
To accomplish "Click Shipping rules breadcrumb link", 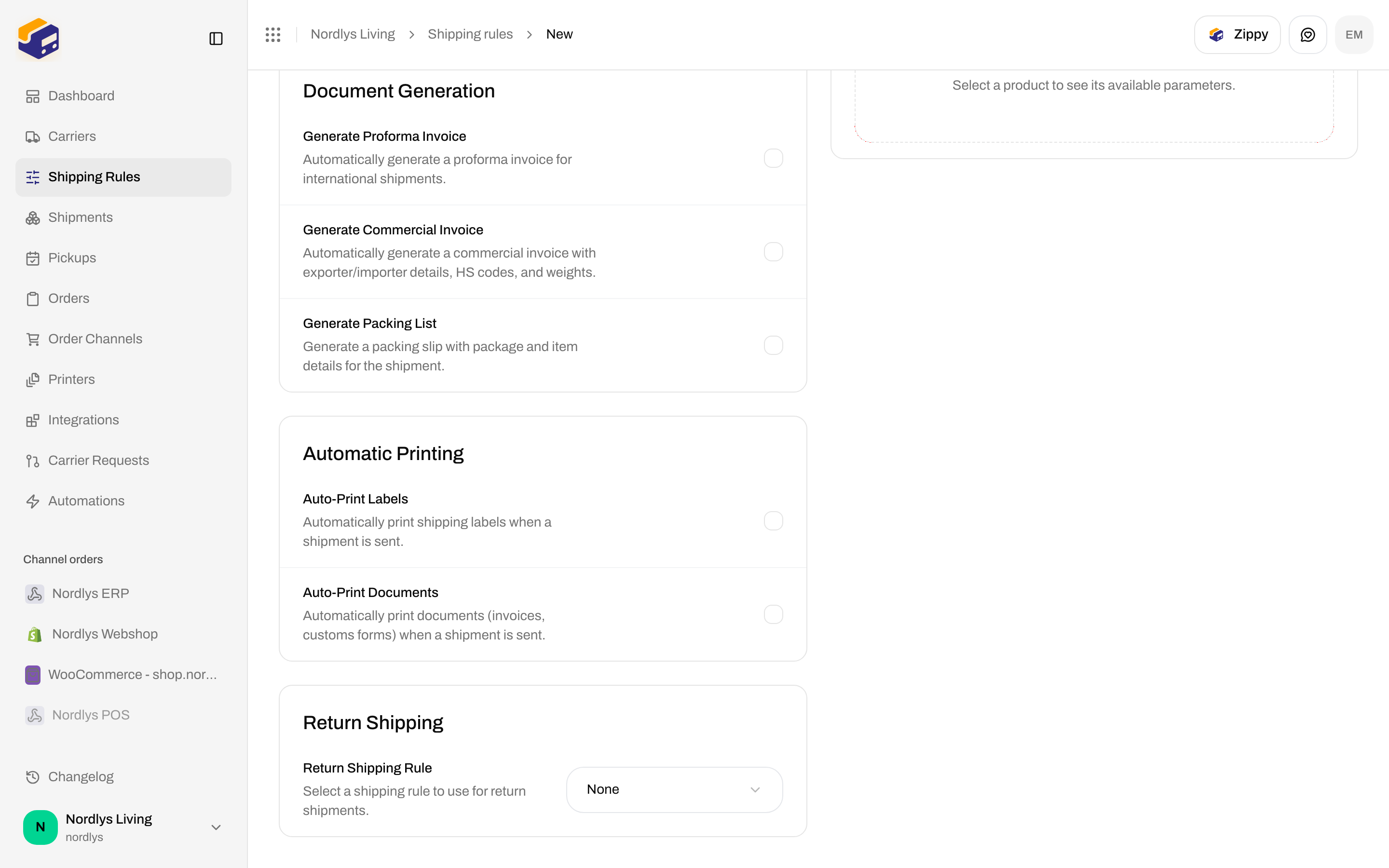I will coord(470,34).
